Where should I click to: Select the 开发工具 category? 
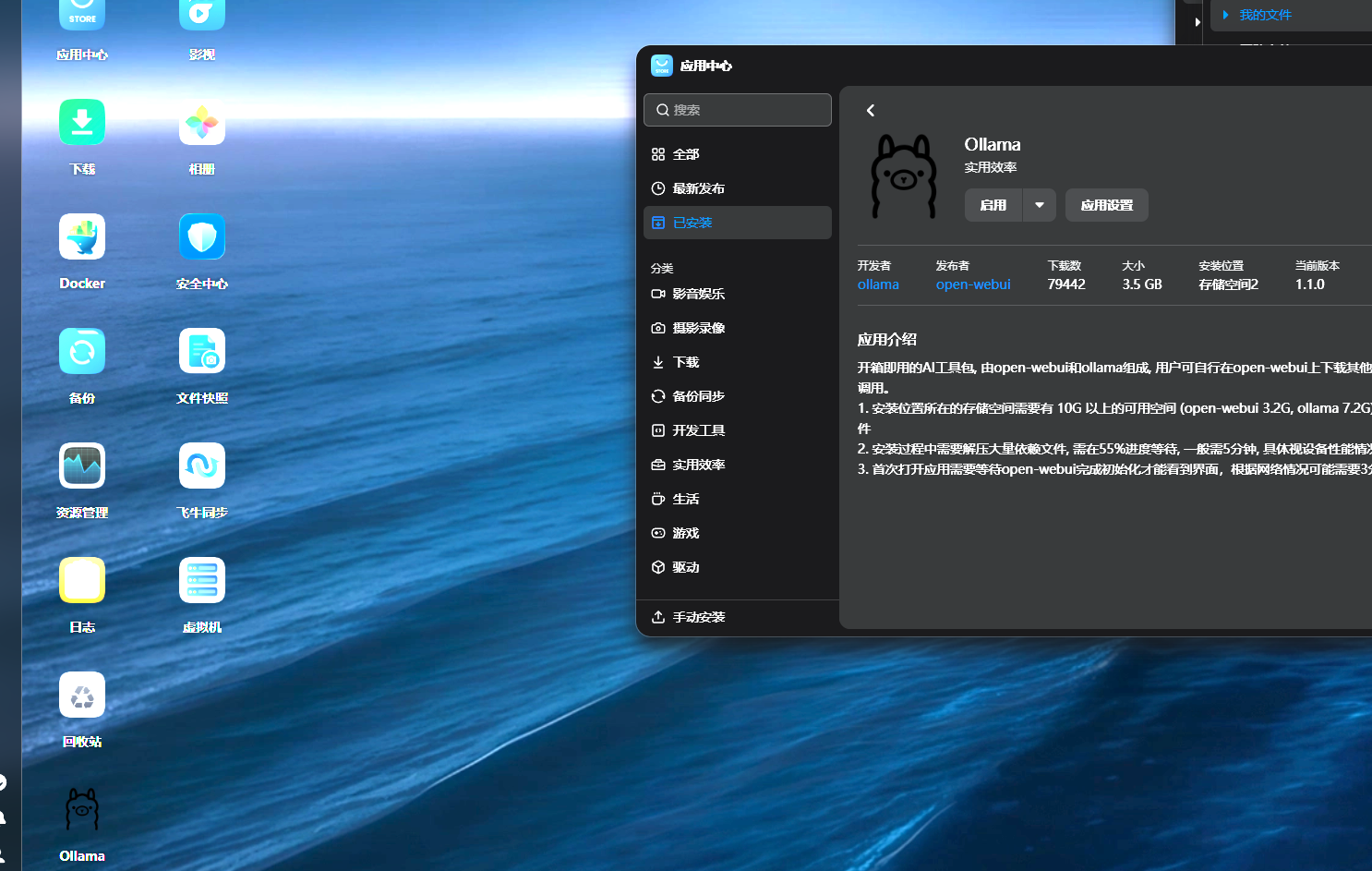698,430
